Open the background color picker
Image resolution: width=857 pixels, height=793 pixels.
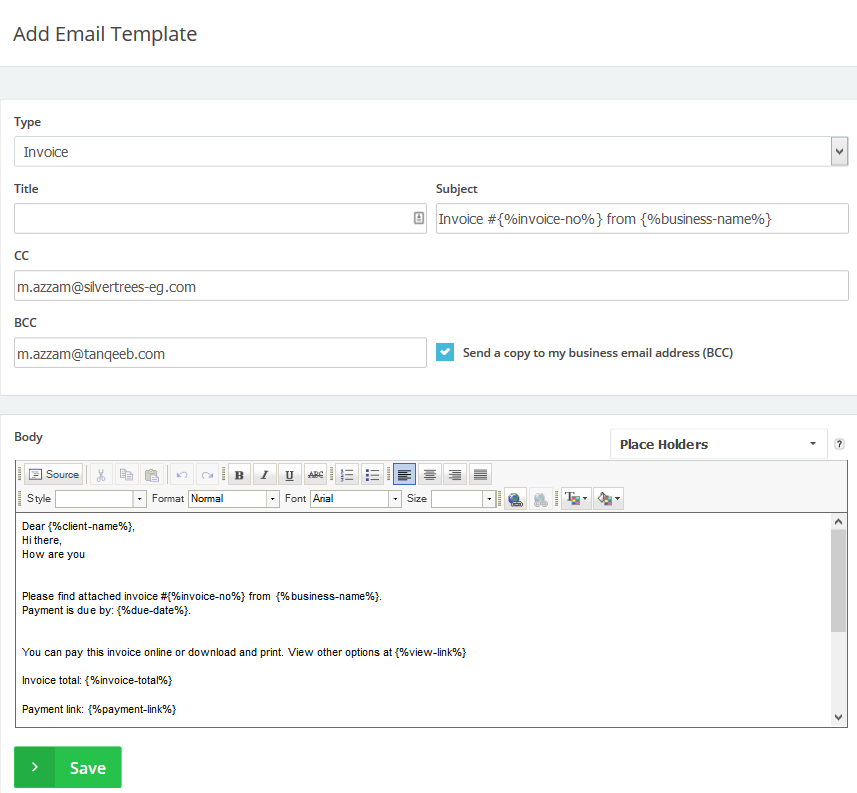click(608, 499)
